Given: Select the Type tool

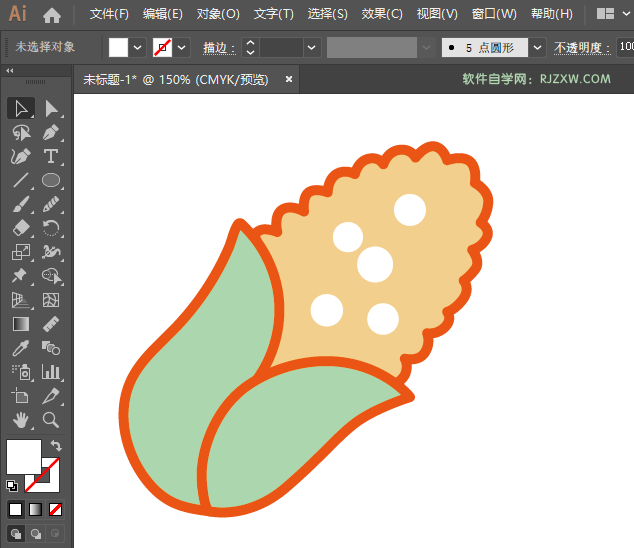Looking at the screenshot, I should (x=52, y=156).
